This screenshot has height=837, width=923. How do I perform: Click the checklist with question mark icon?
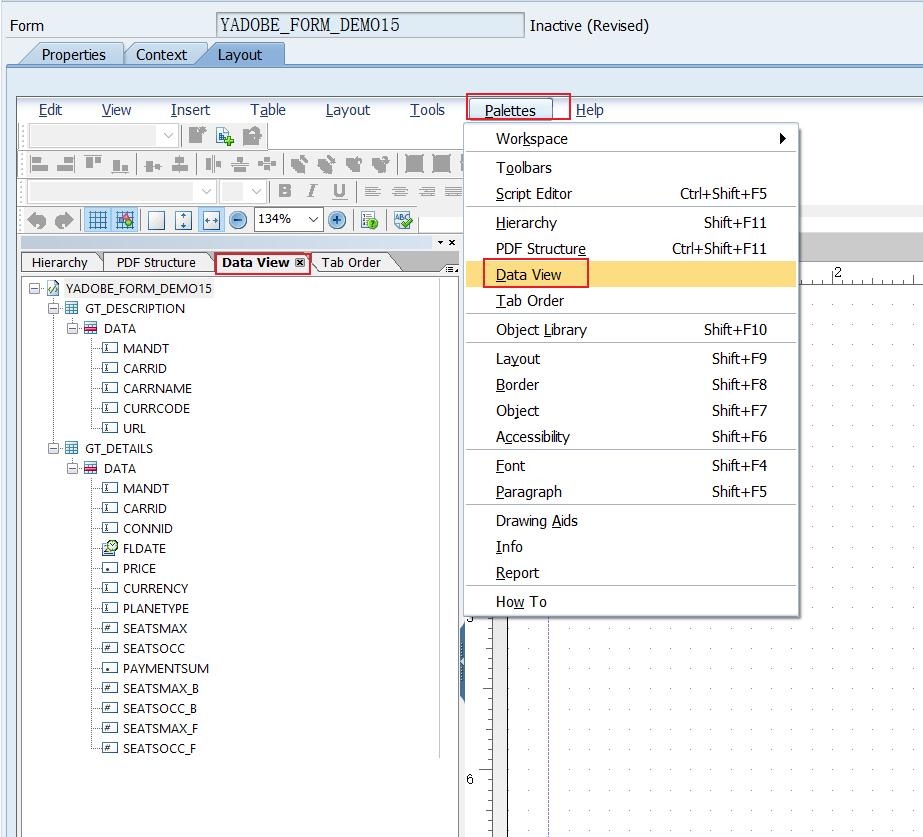[x=369, y=221]
